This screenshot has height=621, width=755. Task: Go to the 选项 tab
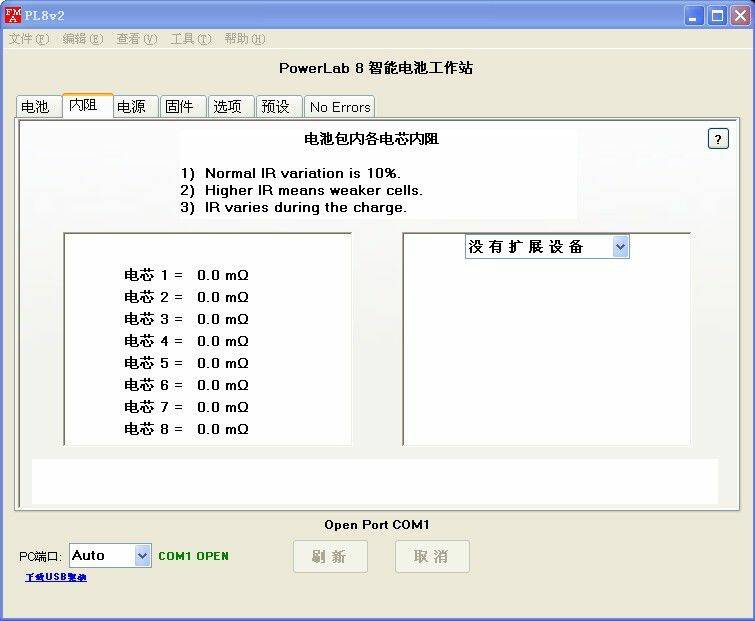click(x=231, y=106)
